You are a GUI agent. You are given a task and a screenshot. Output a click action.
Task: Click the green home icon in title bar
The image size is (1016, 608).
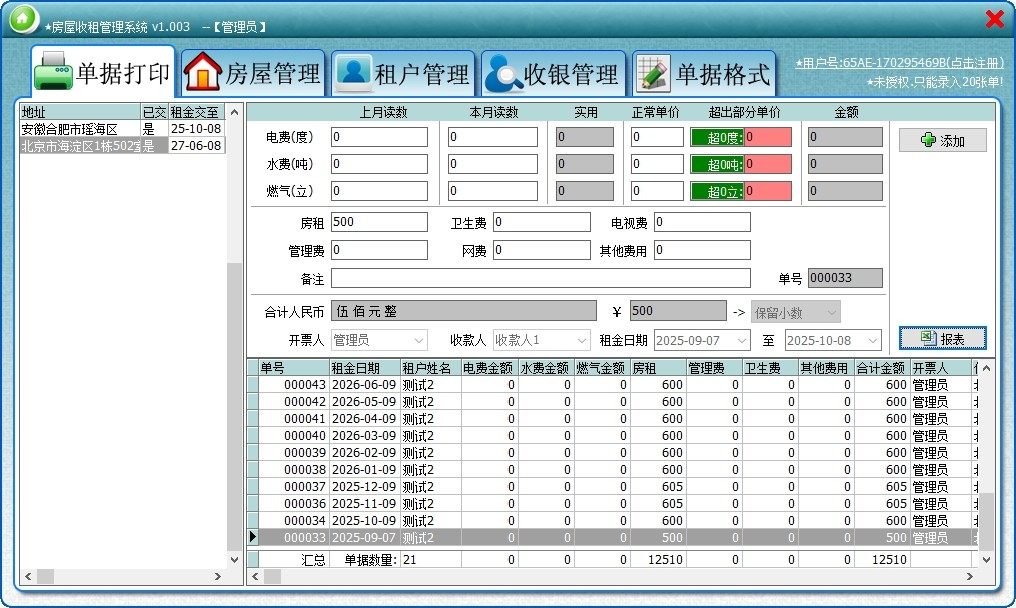point(23,19)
